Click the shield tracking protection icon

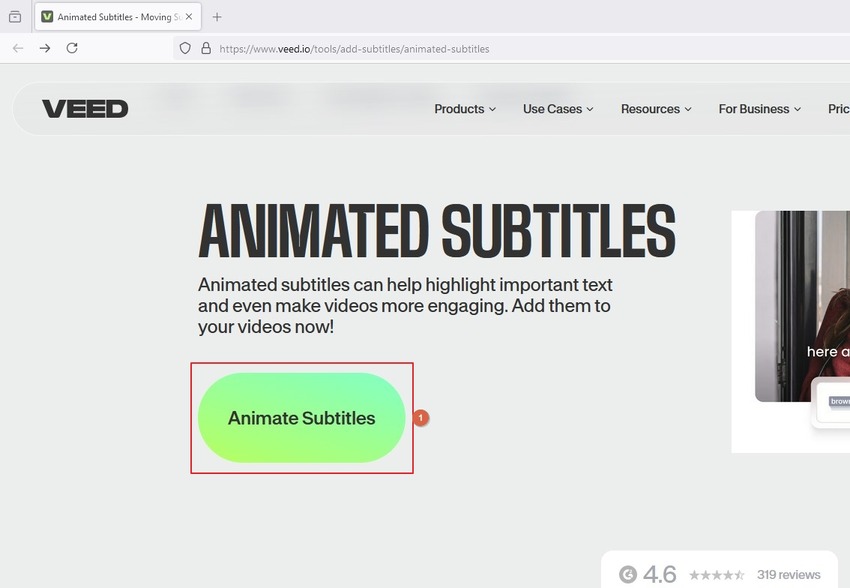185,48
